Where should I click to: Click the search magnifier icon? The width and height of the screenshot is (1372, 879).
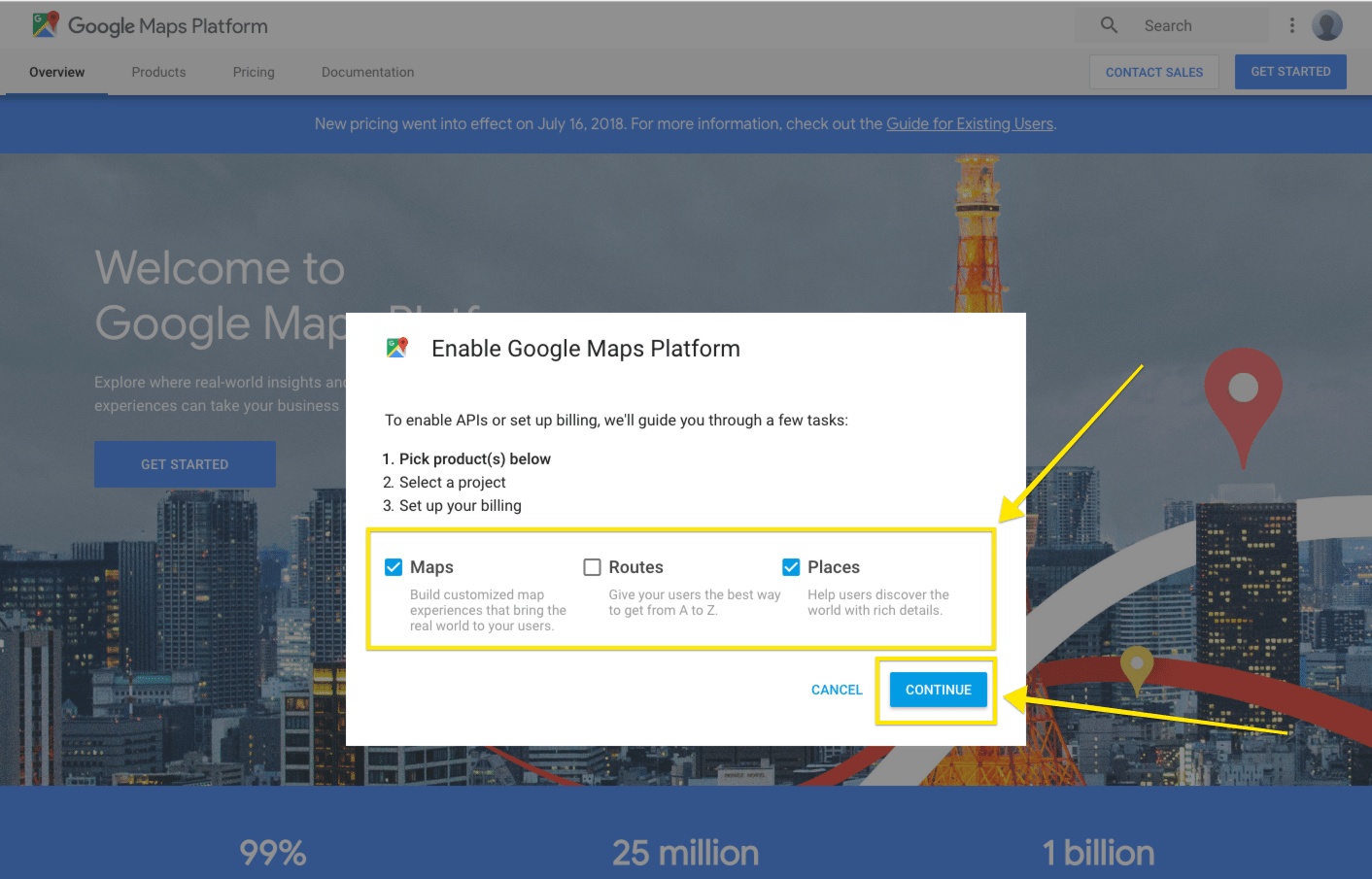tap(1109, 25)
